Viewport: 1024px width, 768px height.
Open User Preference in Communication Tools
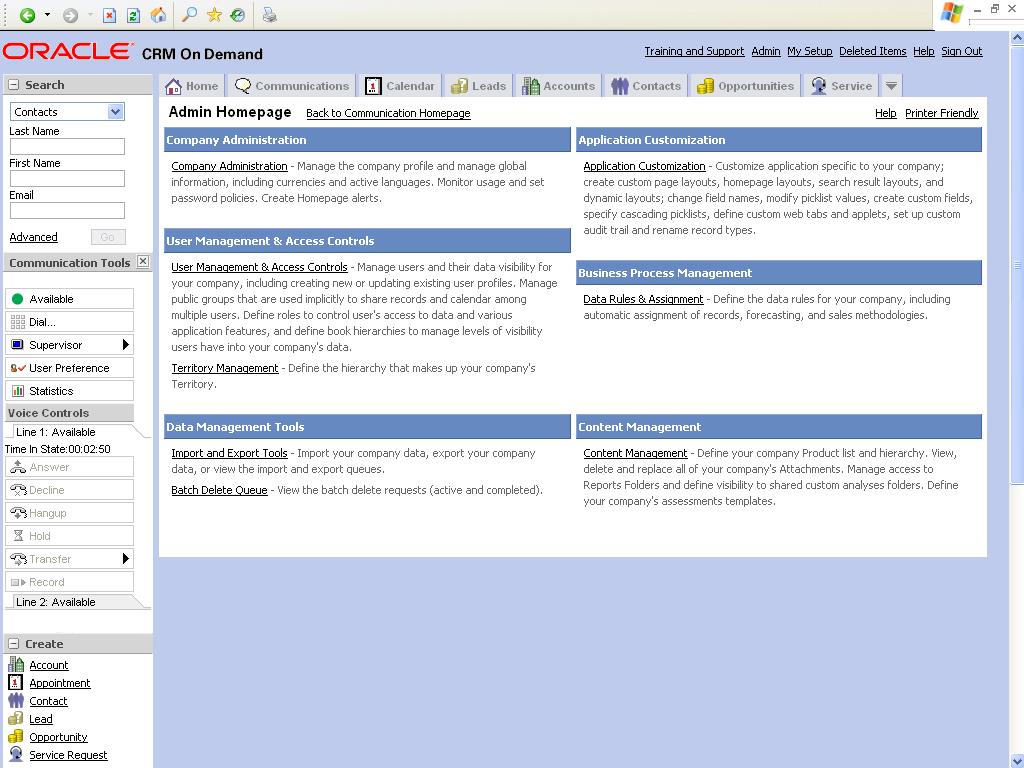pos(69,368)
